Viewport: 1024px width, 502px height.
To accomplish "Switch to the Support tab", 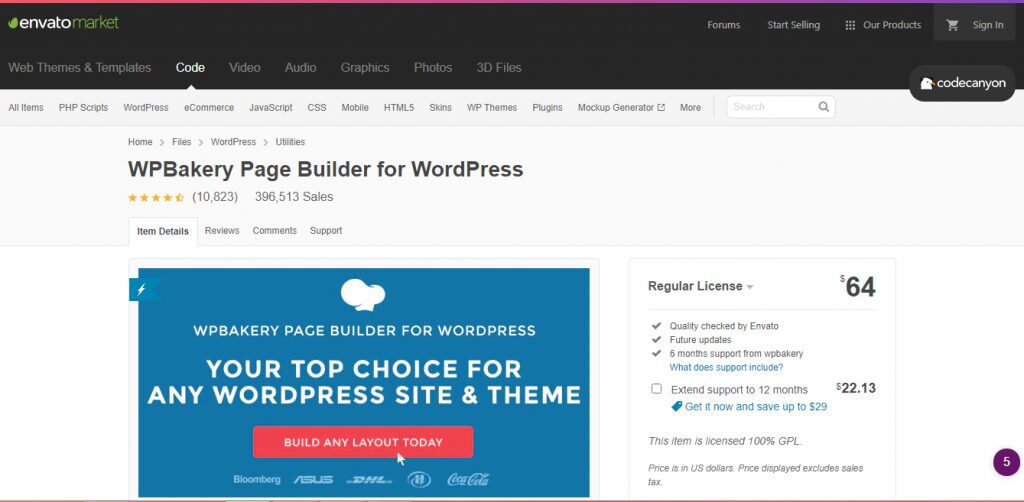I will tap(326, 230).
